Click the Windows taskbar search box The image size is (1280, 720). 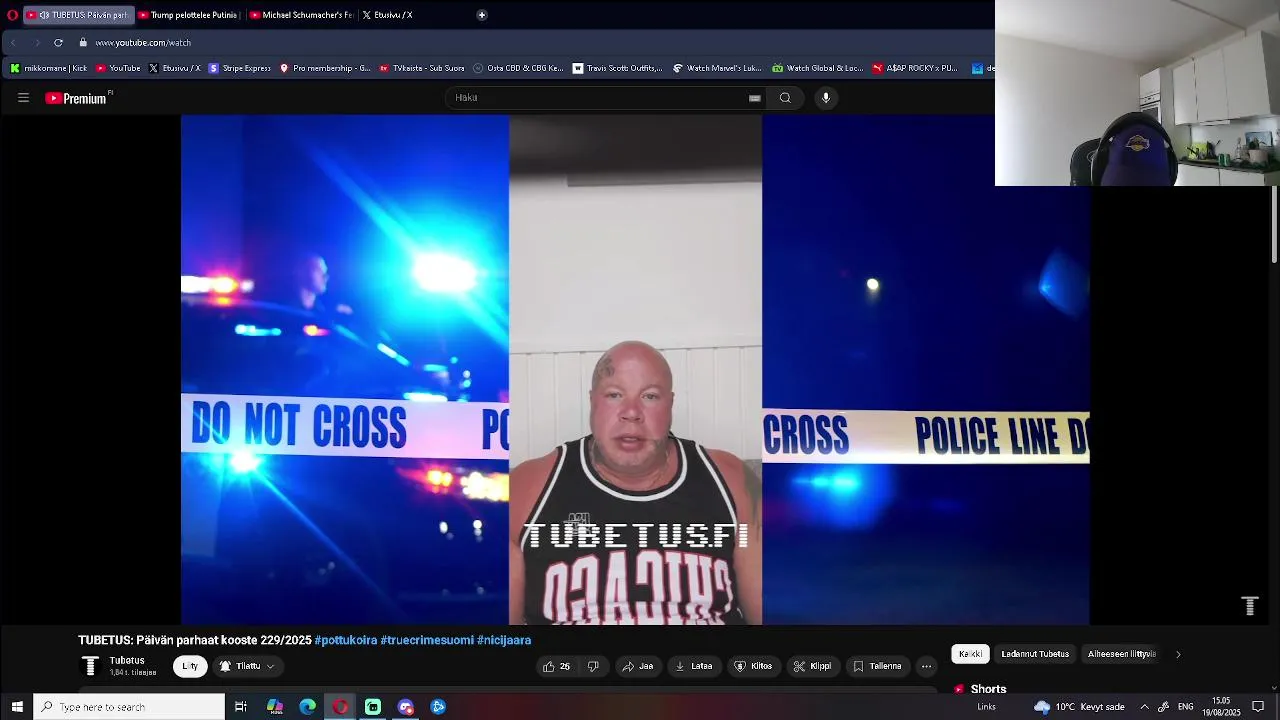point(130,707)
